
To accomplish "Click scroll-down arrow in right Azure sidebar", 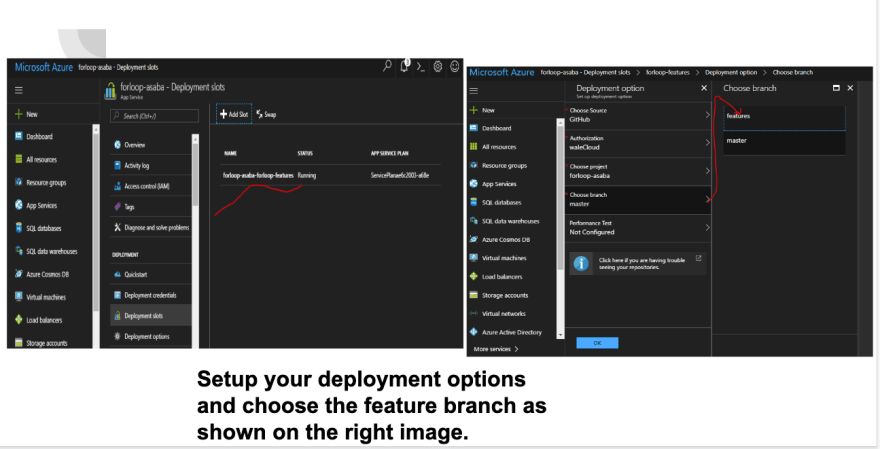I will (560, 335).
